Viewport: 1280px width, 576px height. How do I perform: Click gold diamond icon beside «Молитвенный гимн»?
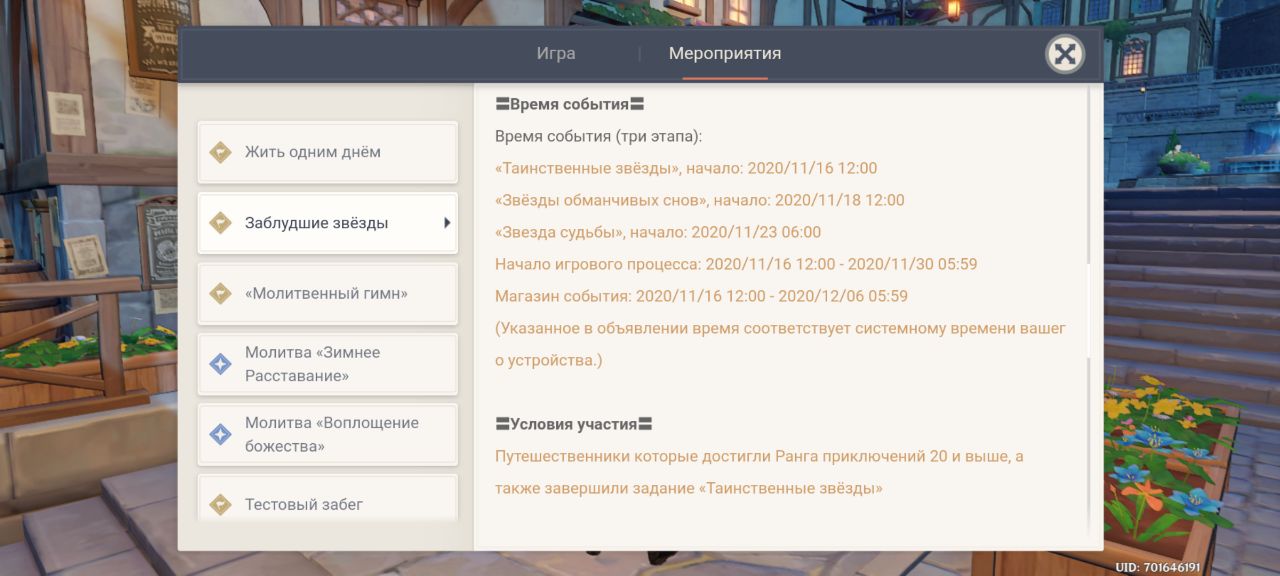[x=220, y=294]
